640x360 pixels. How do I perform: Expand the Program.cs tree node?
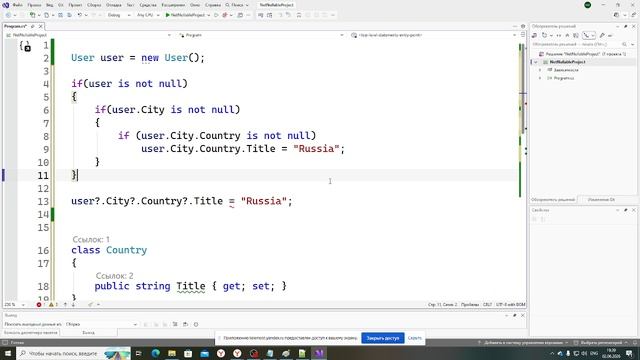click(x=540, y=78)
